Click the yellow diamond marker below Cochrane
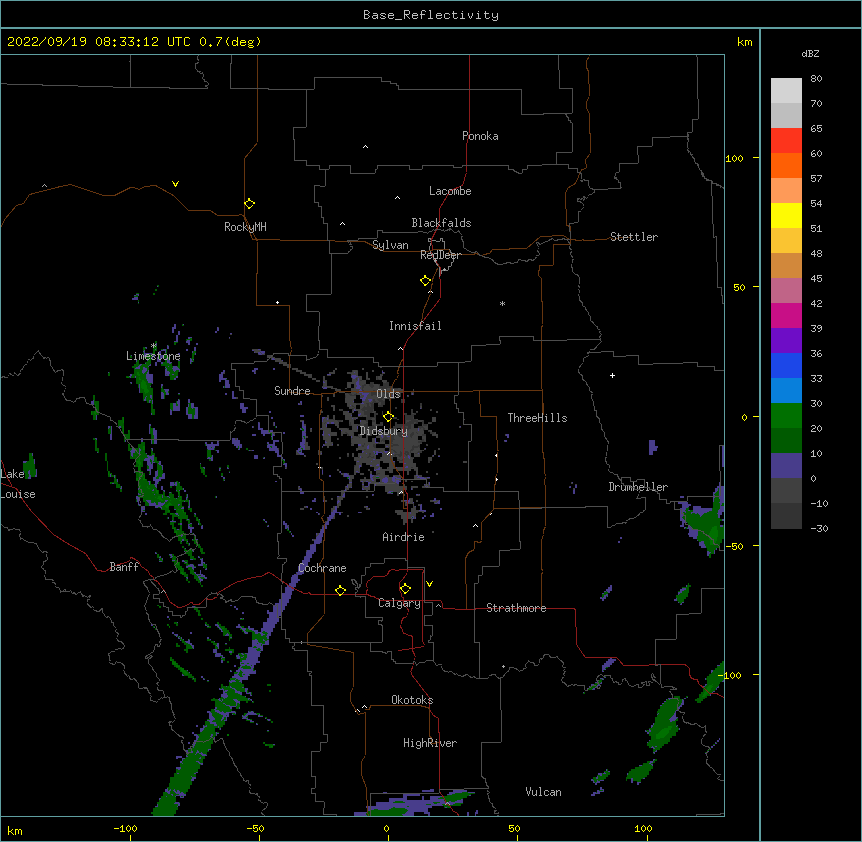Image resolution: width=862 pixels, height=842 pixels. 340,590
